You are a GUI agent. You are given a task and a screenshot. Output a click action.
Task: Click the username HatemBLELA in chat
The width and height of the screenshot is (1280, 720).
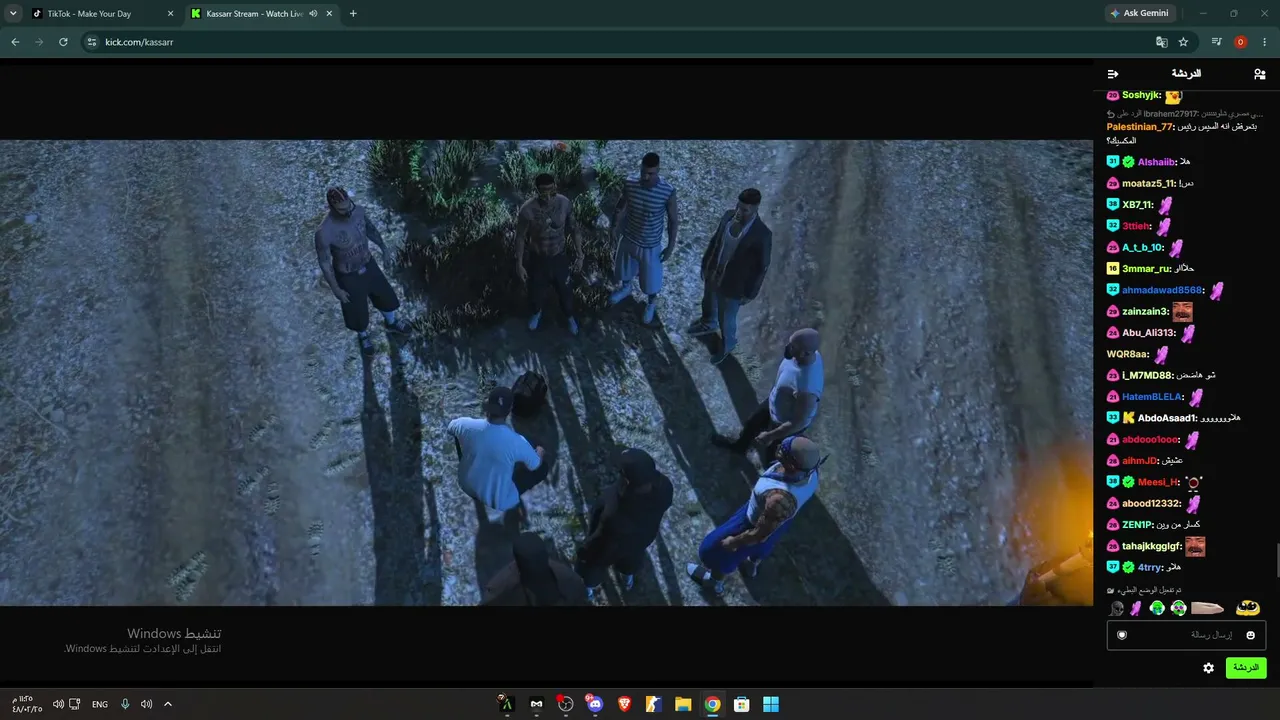point(1152,397)
